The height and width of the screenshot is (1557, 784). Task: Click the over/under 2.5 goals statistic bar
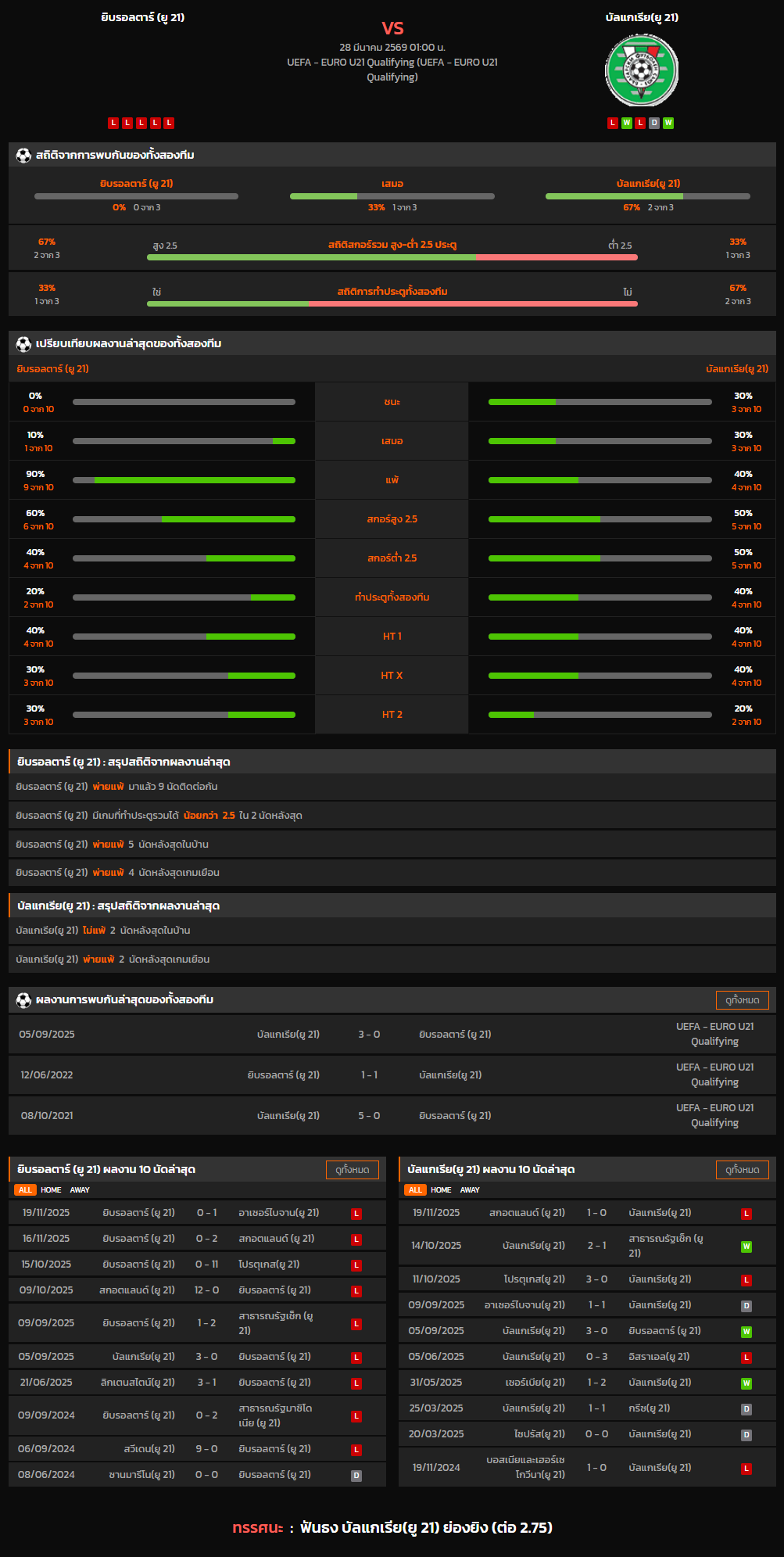tap(392, 257)
